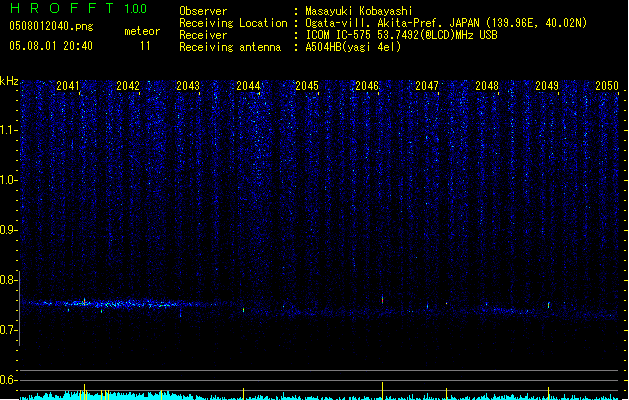Image resolution: width=629 pixels, height=400 pixels.
Task: Click the 'Observer' field label
Action: click(x=203, y=11)
